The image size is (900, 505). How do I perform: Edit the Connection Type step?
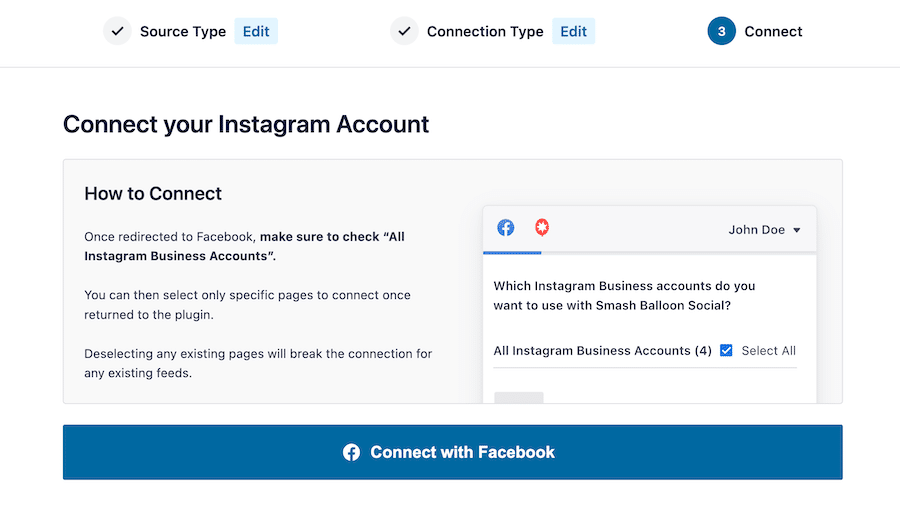(x=574, y=31)
